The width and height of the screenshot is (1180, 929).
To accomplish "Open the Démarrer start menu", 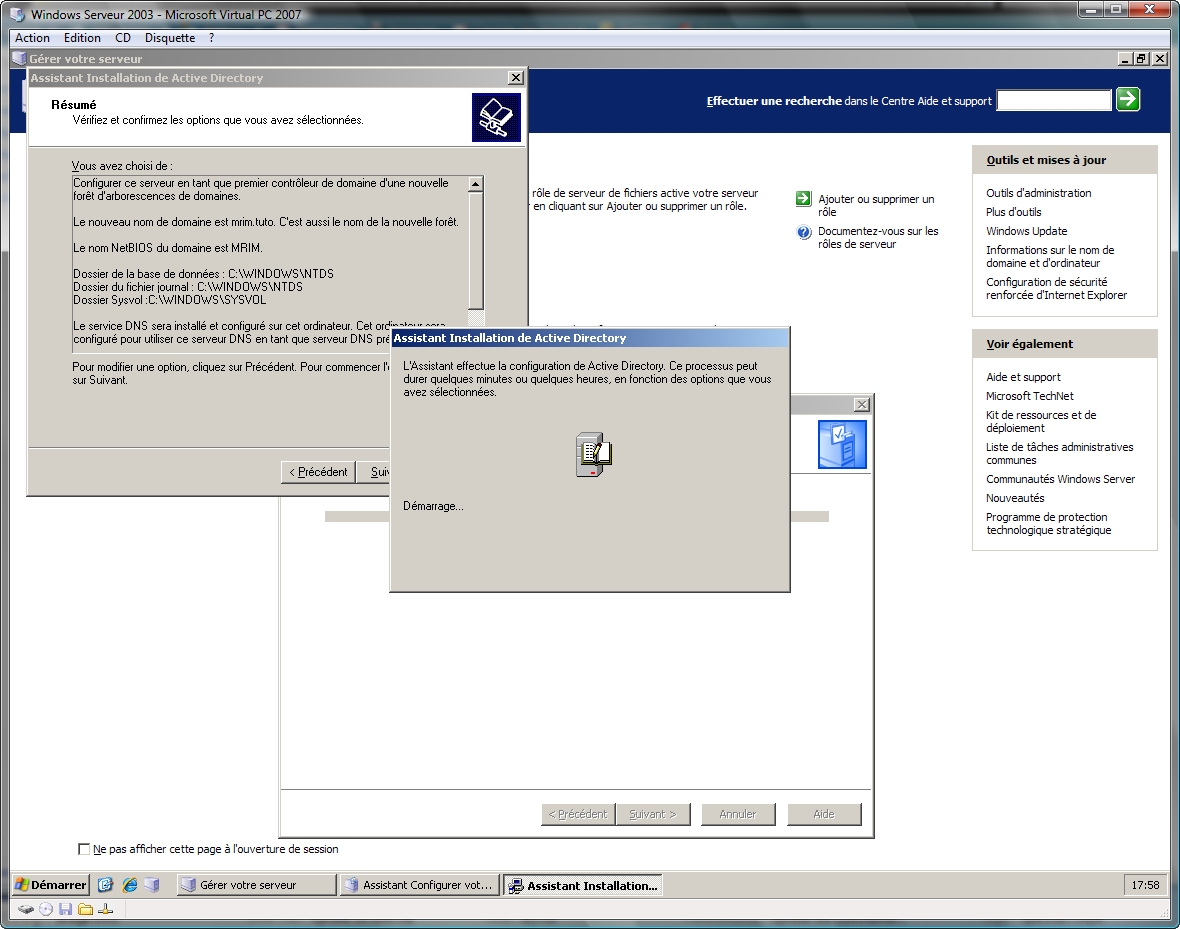I will point(50,885).
